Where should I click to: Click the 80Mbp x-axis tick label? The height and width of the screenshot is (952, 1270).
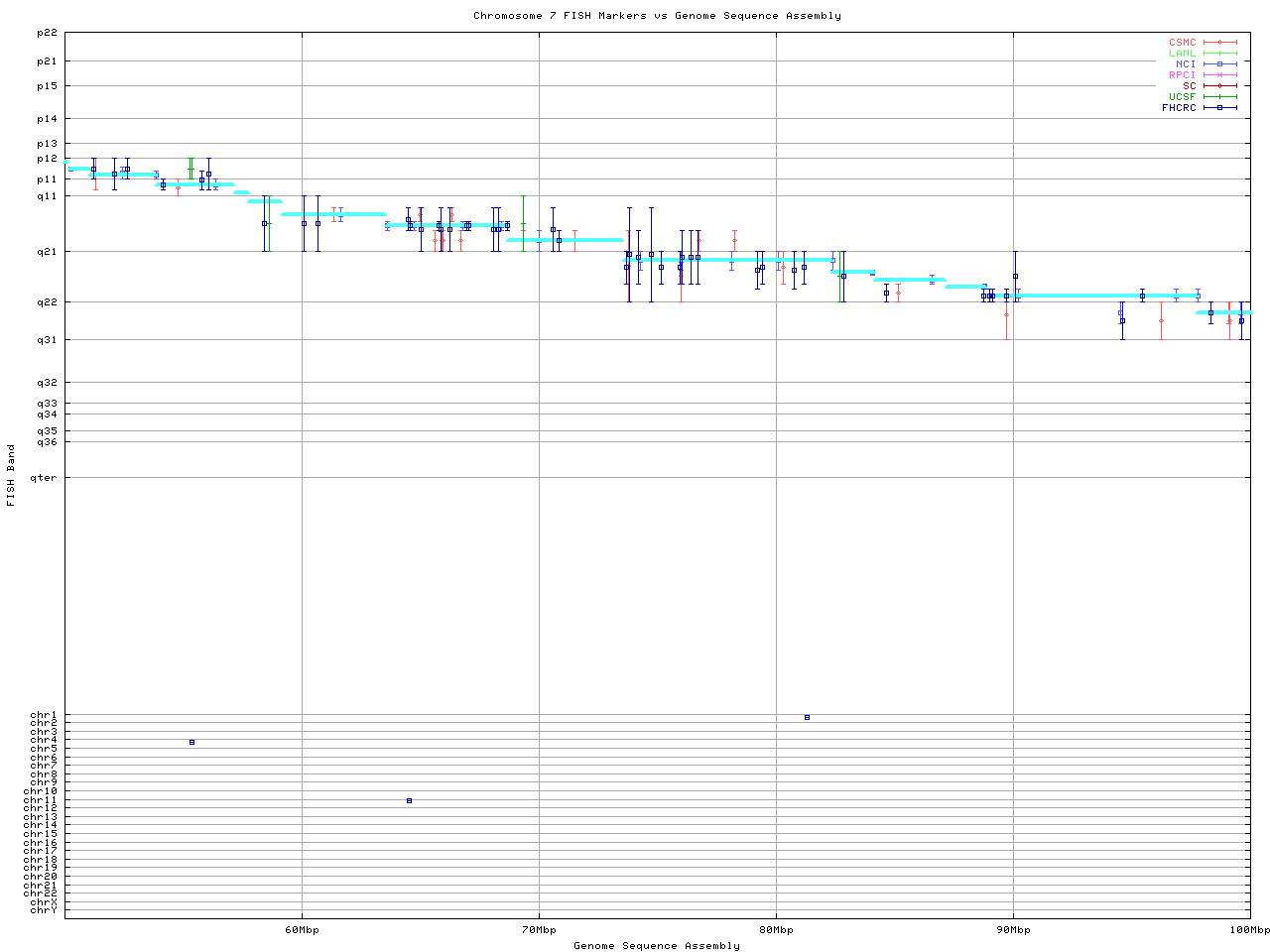coord(776,930)
